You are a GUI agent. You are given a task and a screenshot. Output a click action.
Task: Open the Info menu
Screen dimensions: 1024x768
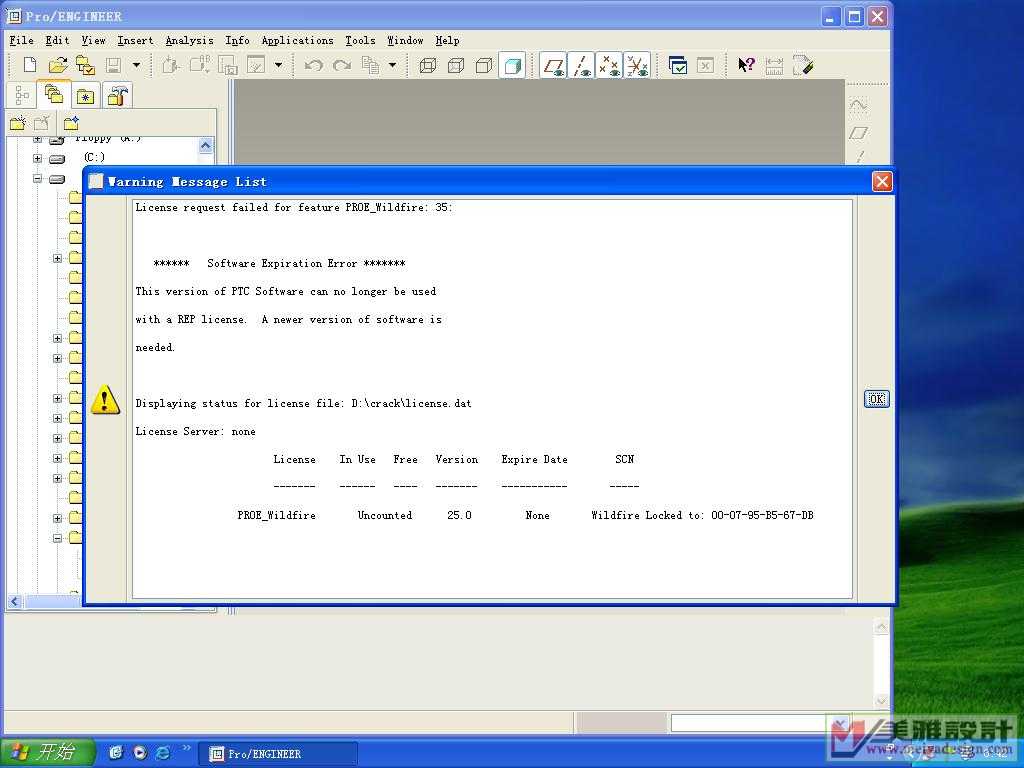point(237,40)
